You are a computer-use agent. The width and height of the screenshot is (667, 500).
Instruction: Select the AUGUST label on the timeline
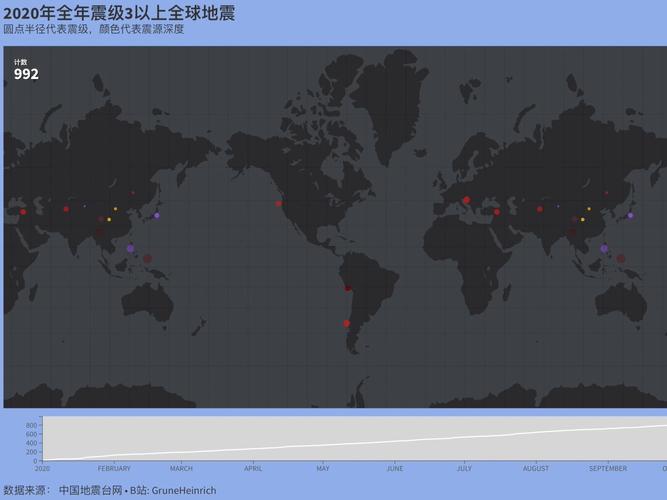click(x=536, y=468)
